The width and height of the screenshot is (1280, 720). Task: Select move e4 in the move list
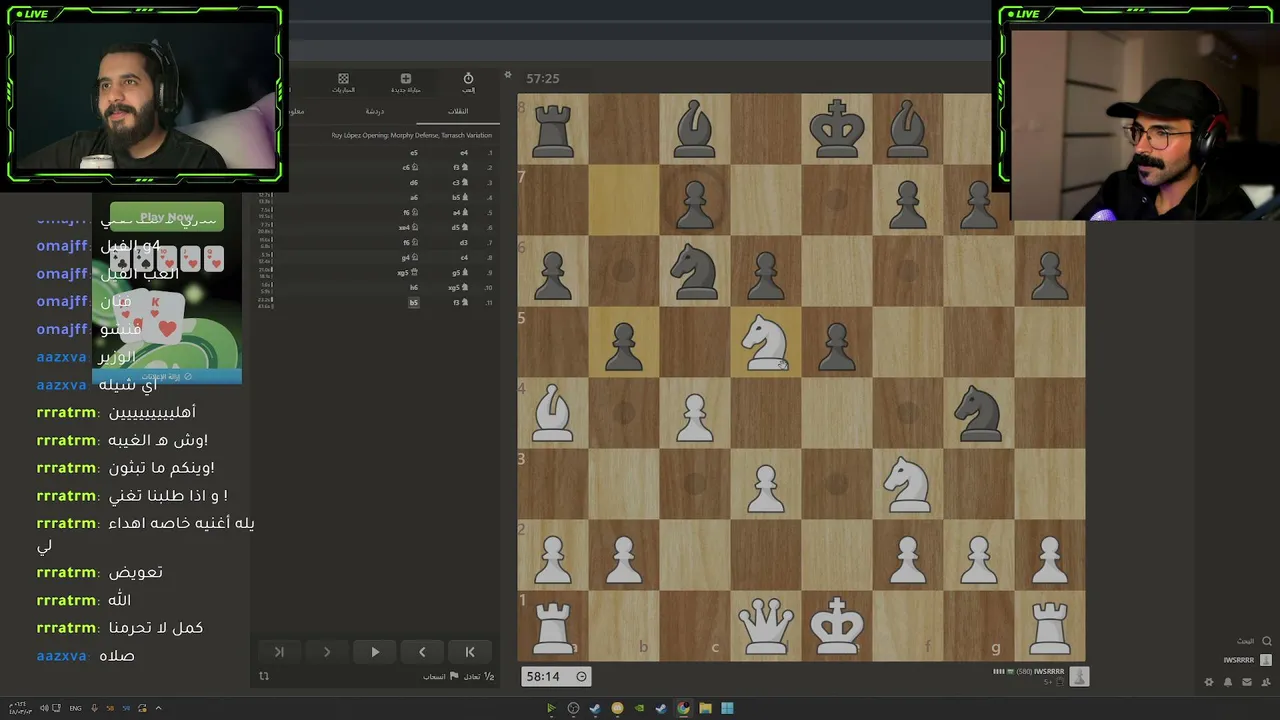[x=463, y=153]
